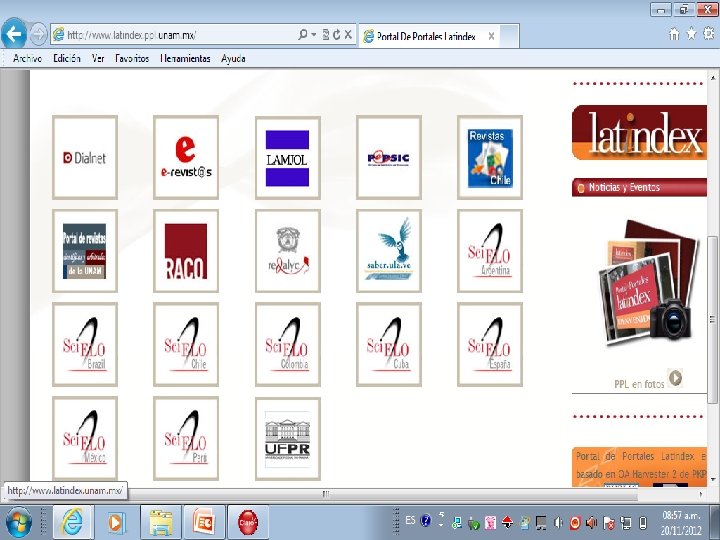Click the red Claro taskbar icon

pos(248,522)
